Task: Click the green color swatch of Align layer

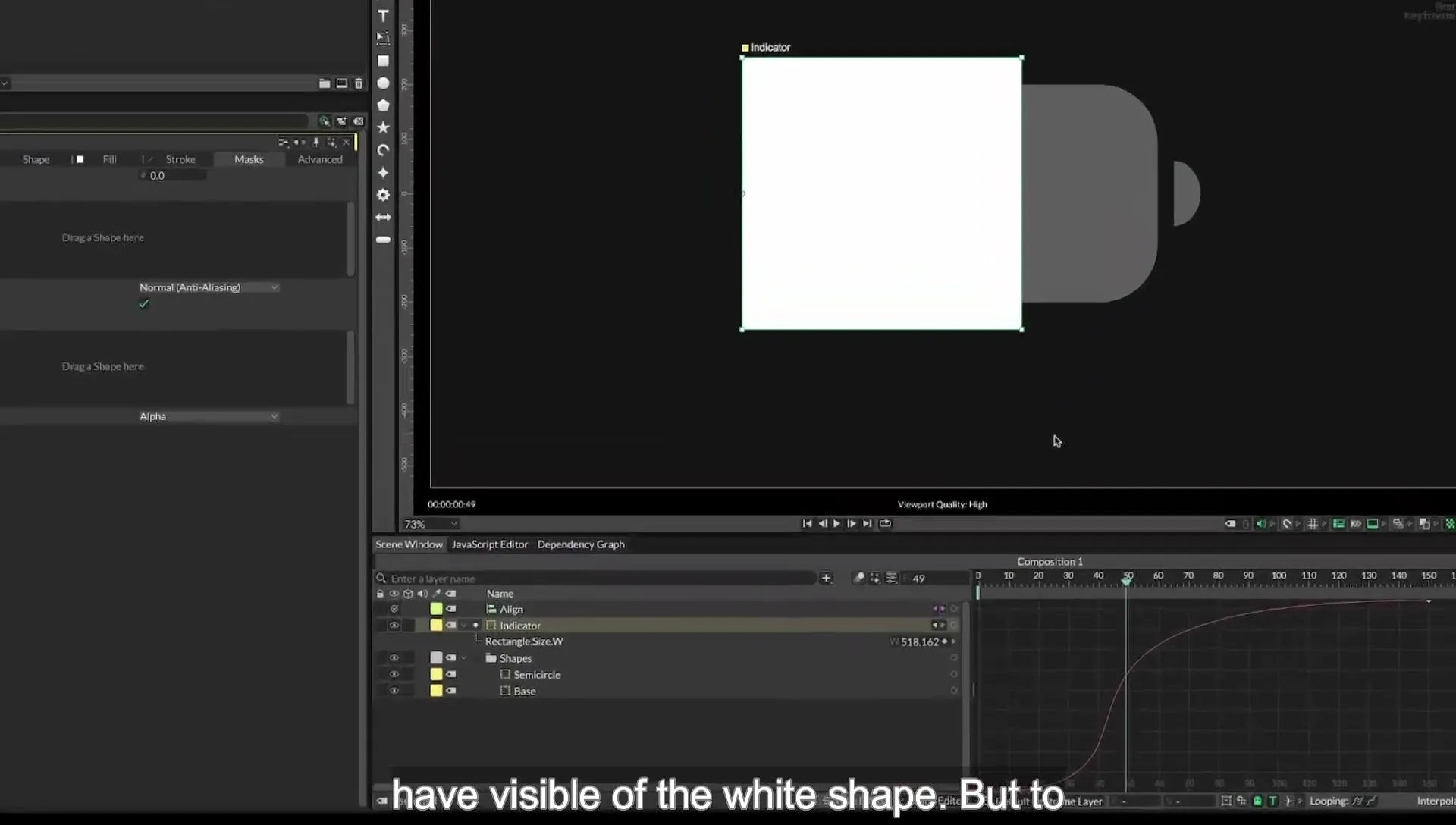Action: [x=436, y=609]
